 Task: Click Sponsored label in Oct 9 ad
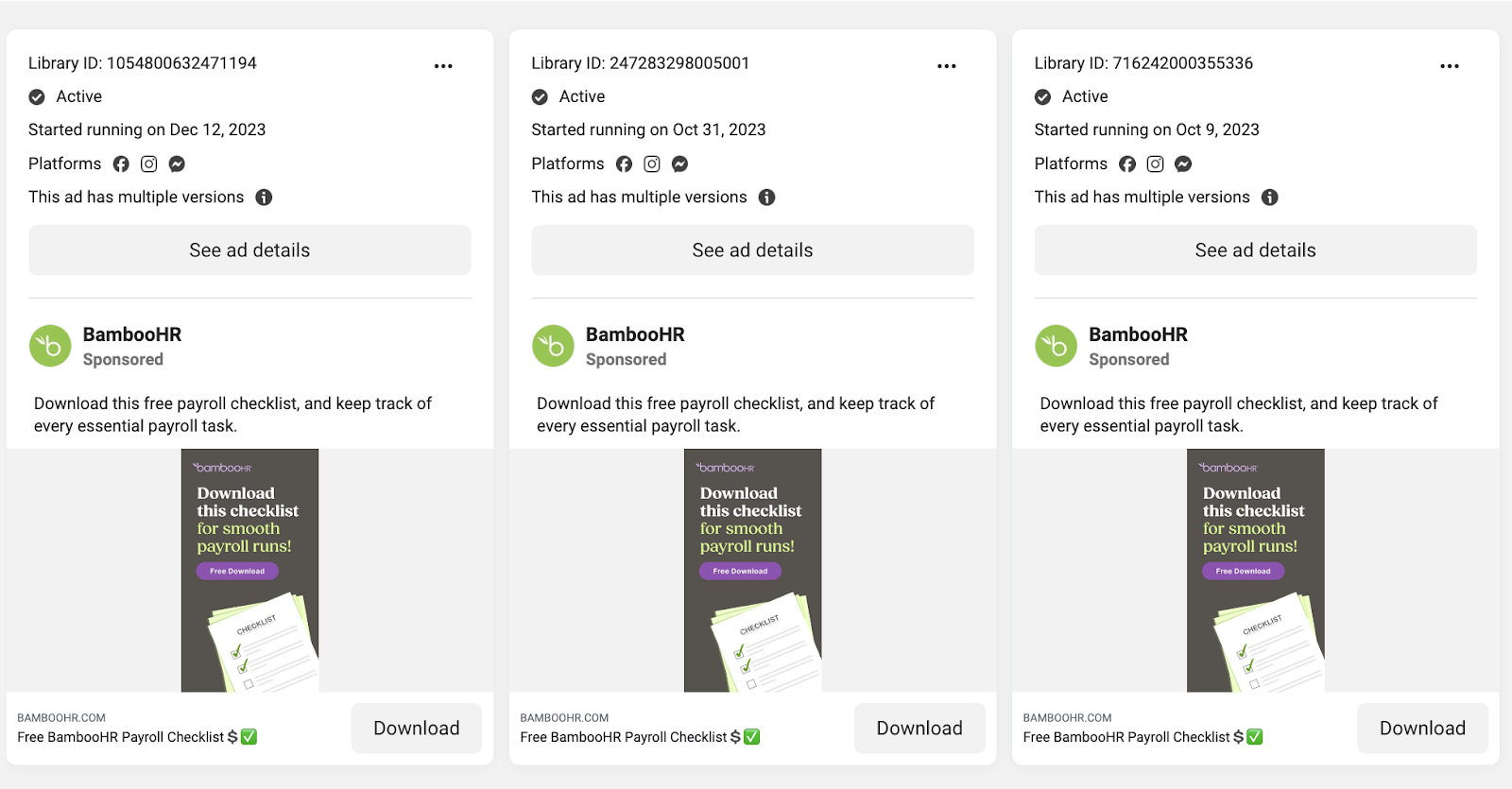tap(1128, 360)
